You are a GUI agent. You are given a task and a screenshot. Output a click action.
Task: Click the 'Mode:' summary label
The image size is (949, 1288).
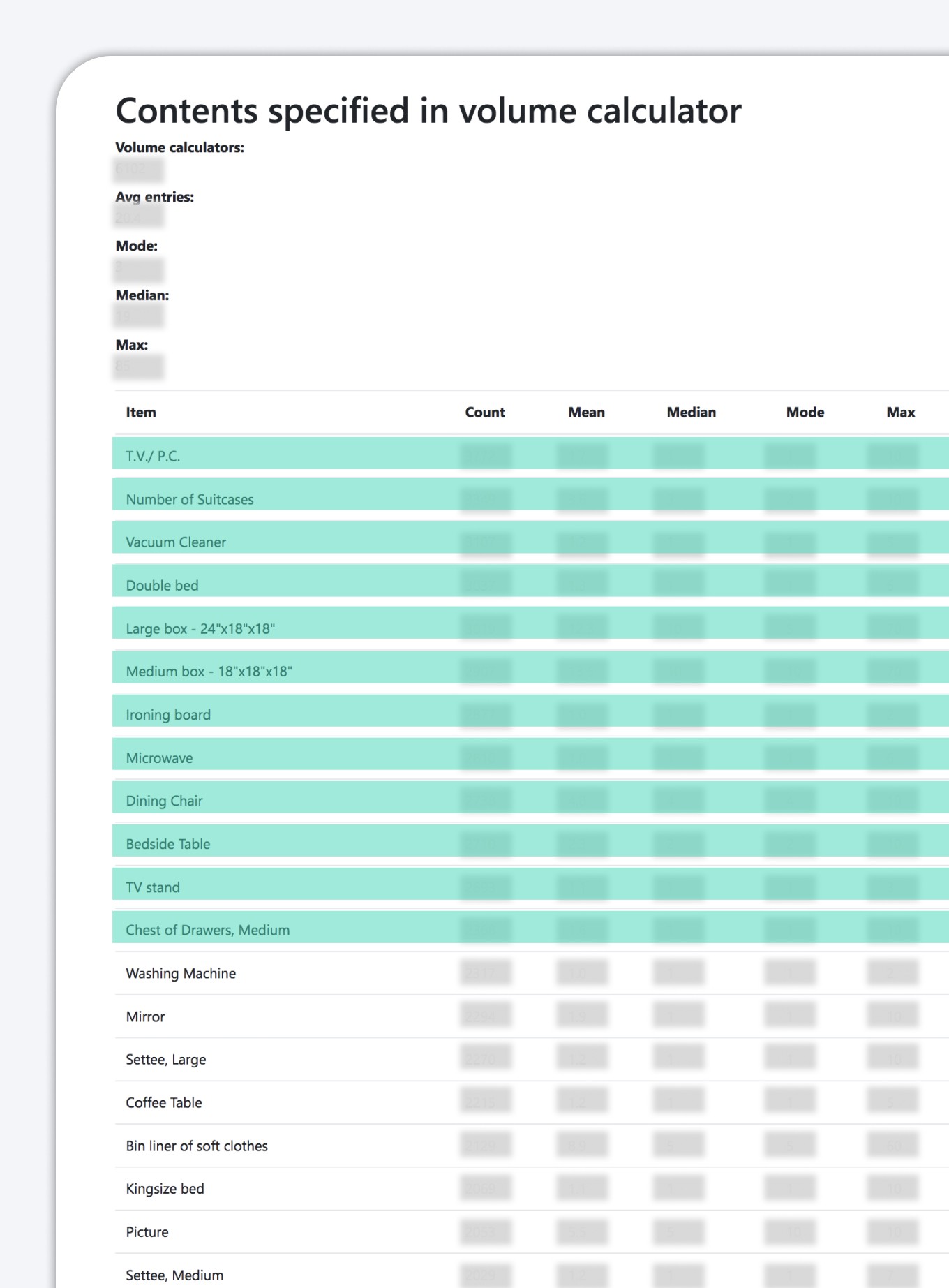[137, 246]
